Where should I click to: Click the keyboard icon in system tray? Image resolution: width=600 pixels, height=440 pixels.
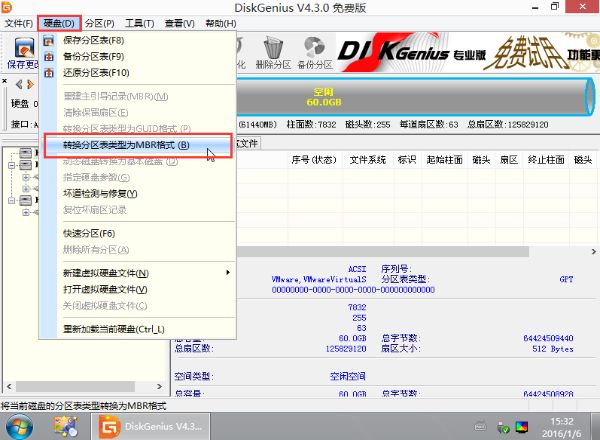[480, 426]
